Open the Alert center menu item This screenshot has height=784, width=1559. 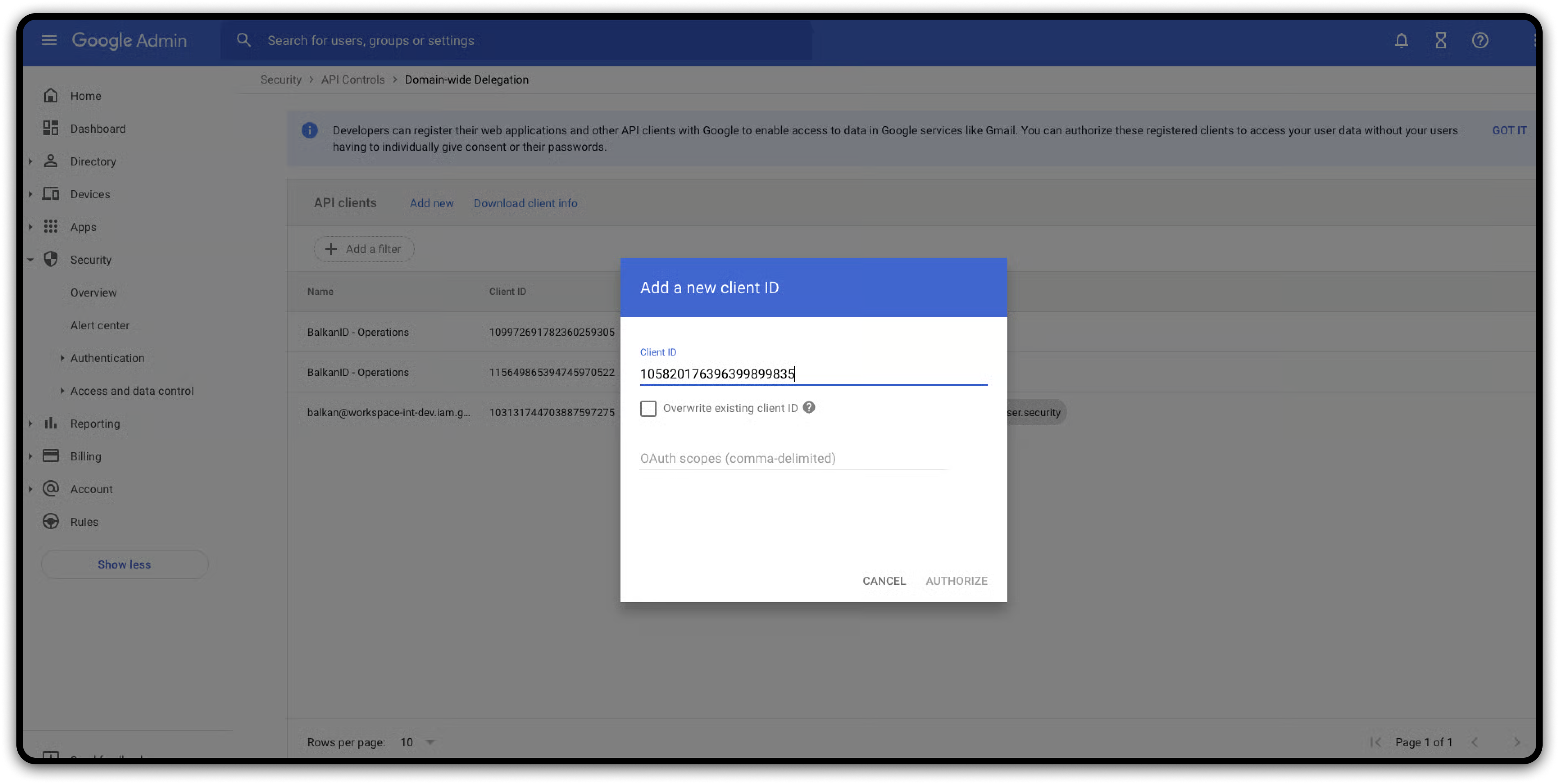100,326
